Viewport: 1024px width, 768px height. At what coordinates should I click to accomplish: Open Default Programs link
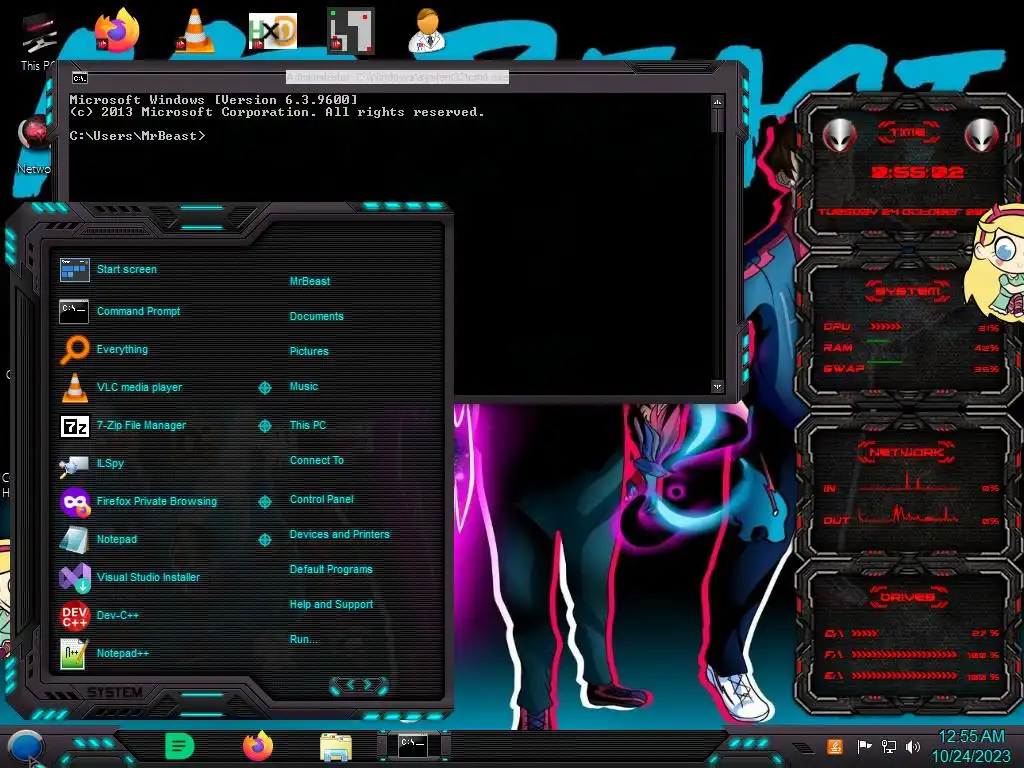(330, 569)
